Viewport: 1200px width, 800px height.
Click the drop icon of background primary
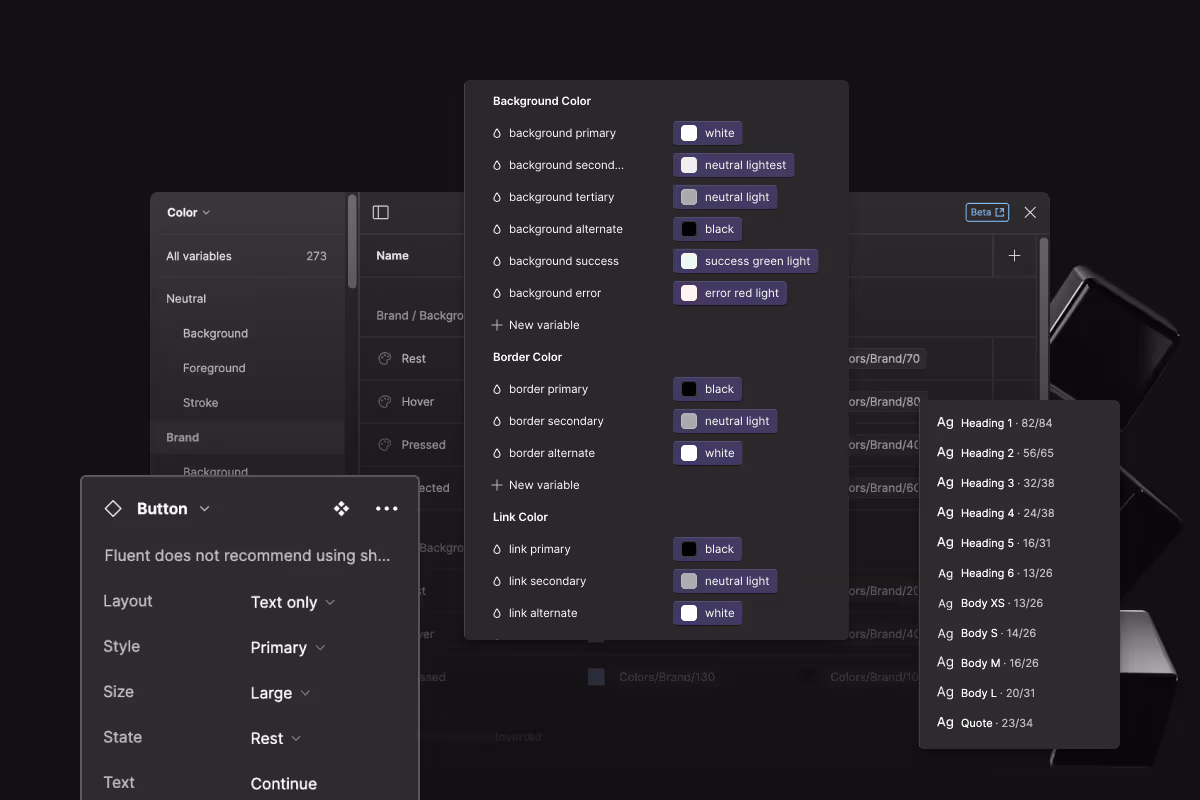(497, 133)
